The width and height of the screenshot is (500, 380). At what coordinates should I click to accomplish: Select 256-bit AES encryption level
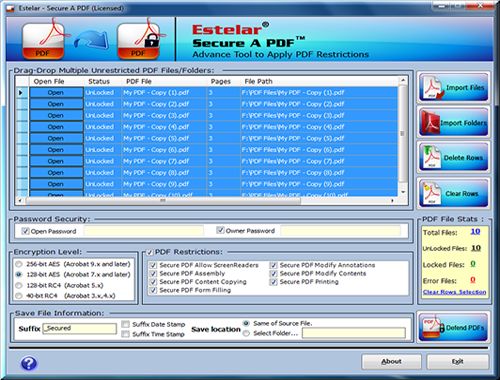pos(19,264)
